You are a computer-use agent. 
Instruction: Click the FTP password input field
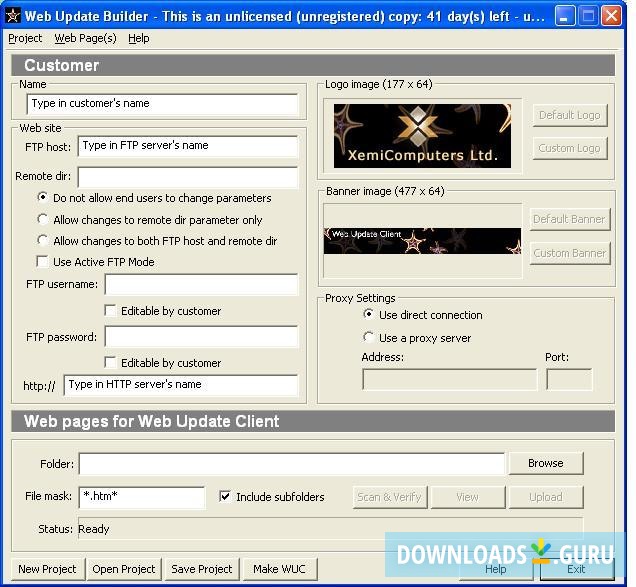202,336
